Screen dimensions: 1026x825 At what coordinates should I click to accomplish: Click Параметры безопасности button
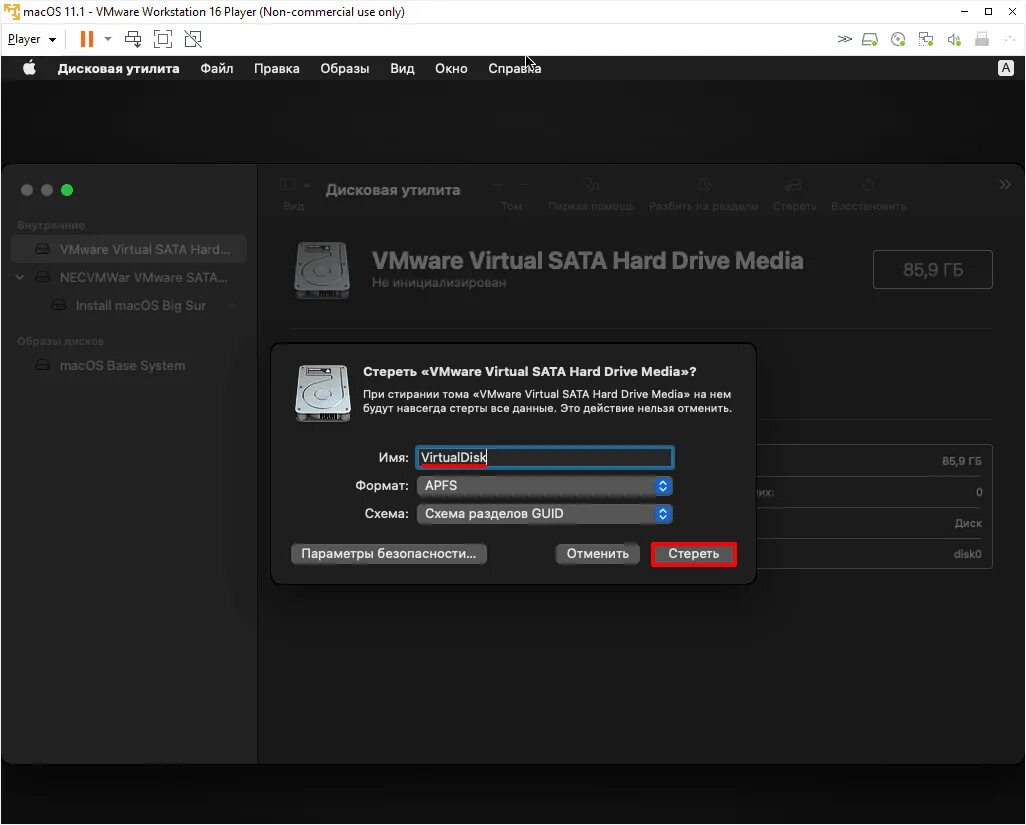[x=389, y=553]
